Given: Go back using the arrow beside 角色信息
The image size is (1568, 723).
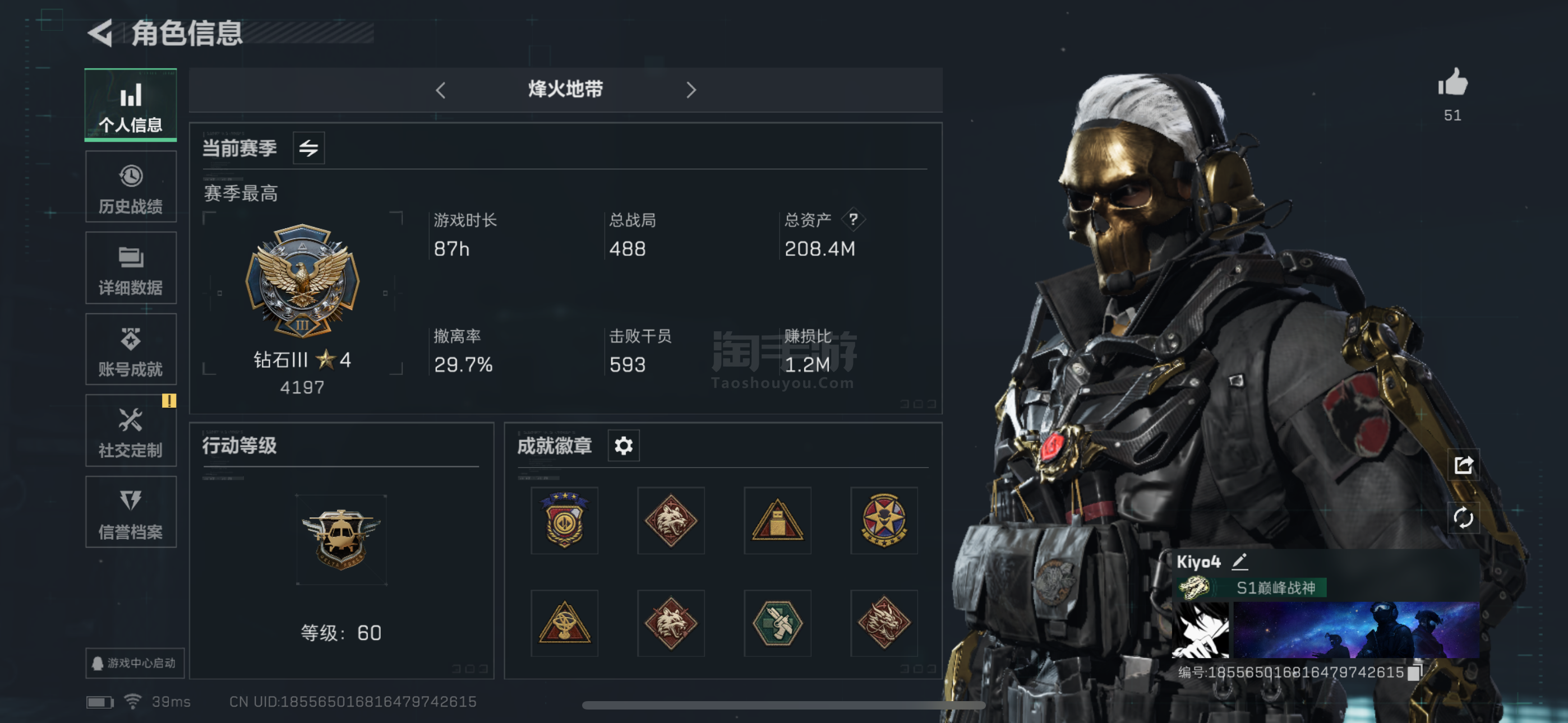Looking at the screenshot, I should pos(100,33).
